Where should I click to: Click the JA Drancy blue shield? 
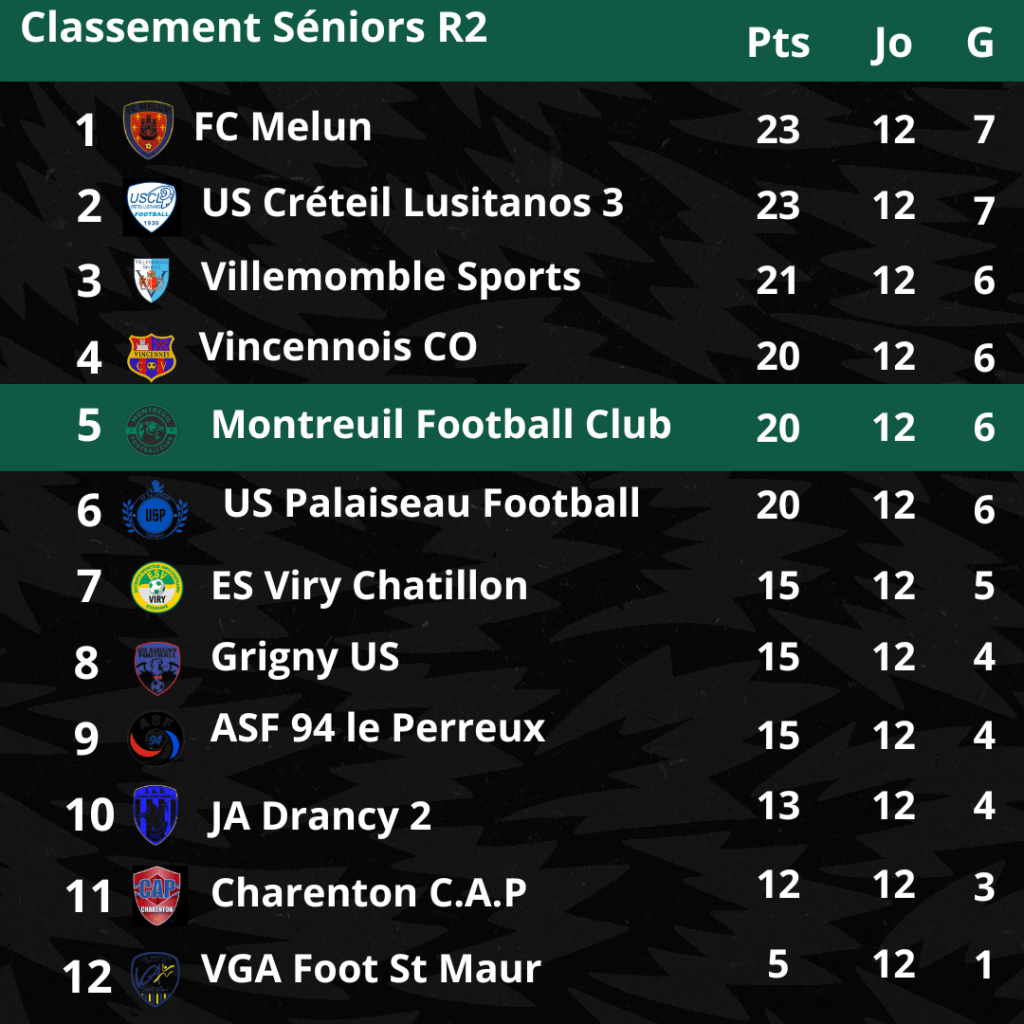point(155,814)
